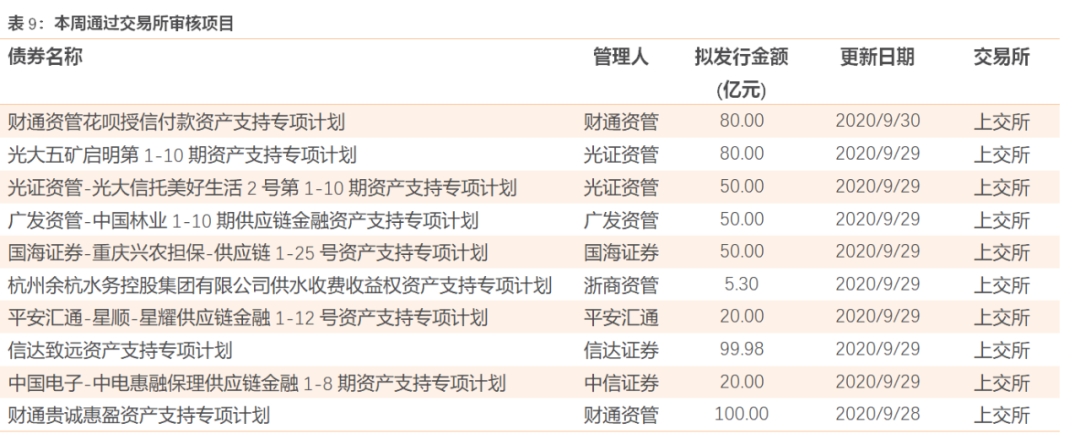Viewport: 1080px width, 445px height.
Task: Select the 更新日期 column header
Action: [x=878, y=57]
